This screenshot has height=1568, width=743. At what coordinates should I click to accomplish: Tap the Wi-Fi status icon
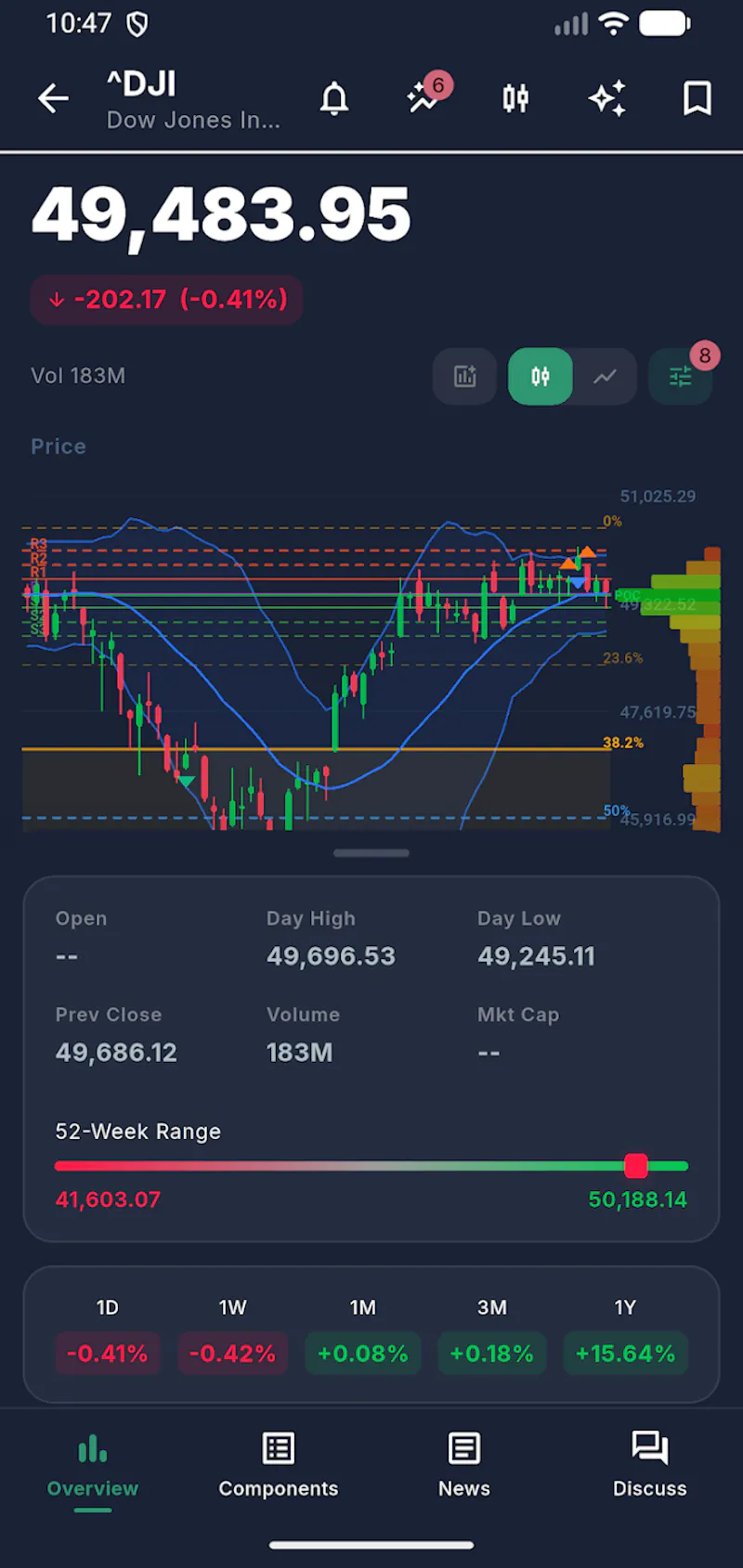click(614, 24)
